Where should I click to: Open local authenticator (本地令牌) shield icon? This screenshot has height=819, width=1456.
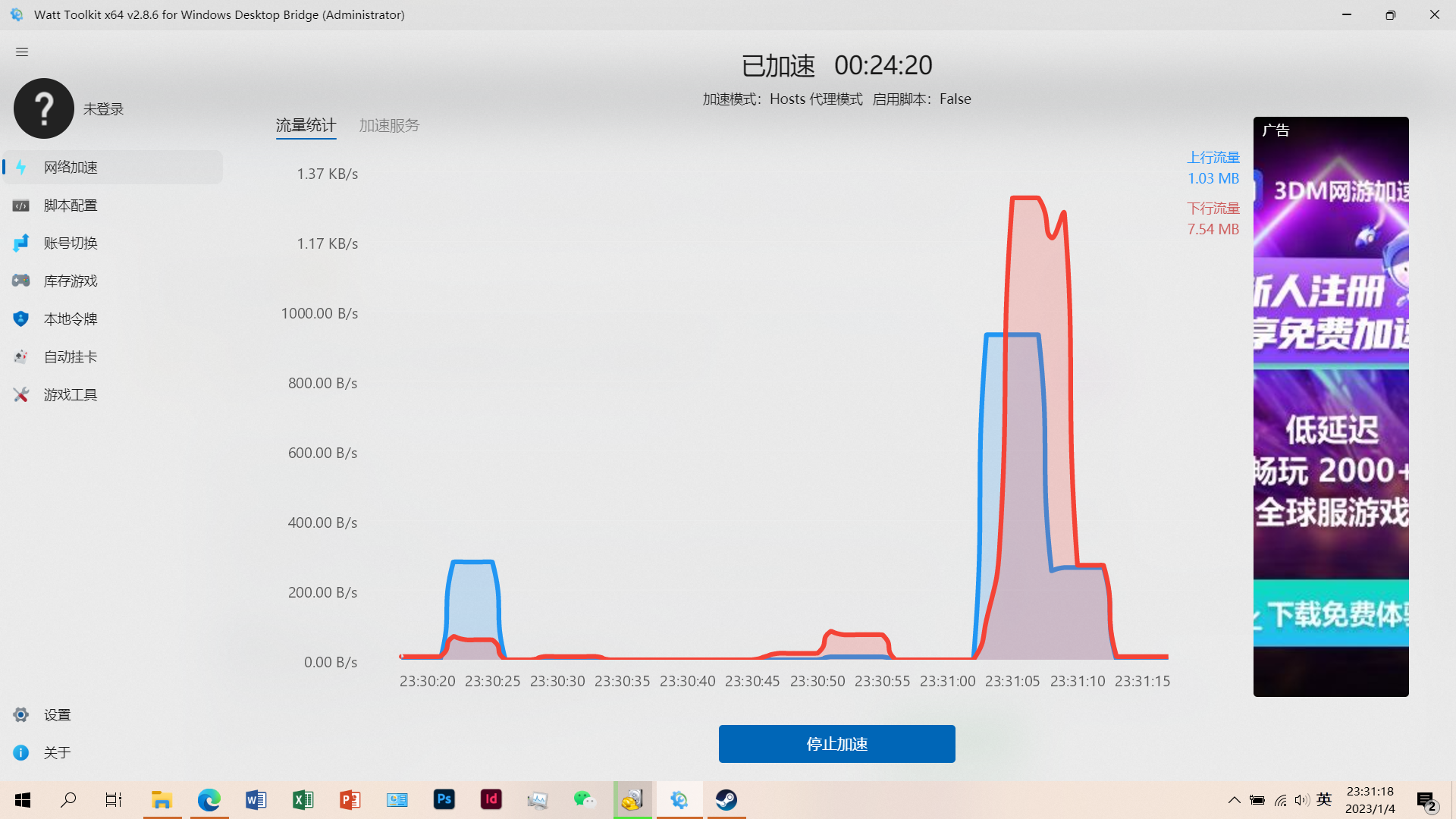pos(21,318)
